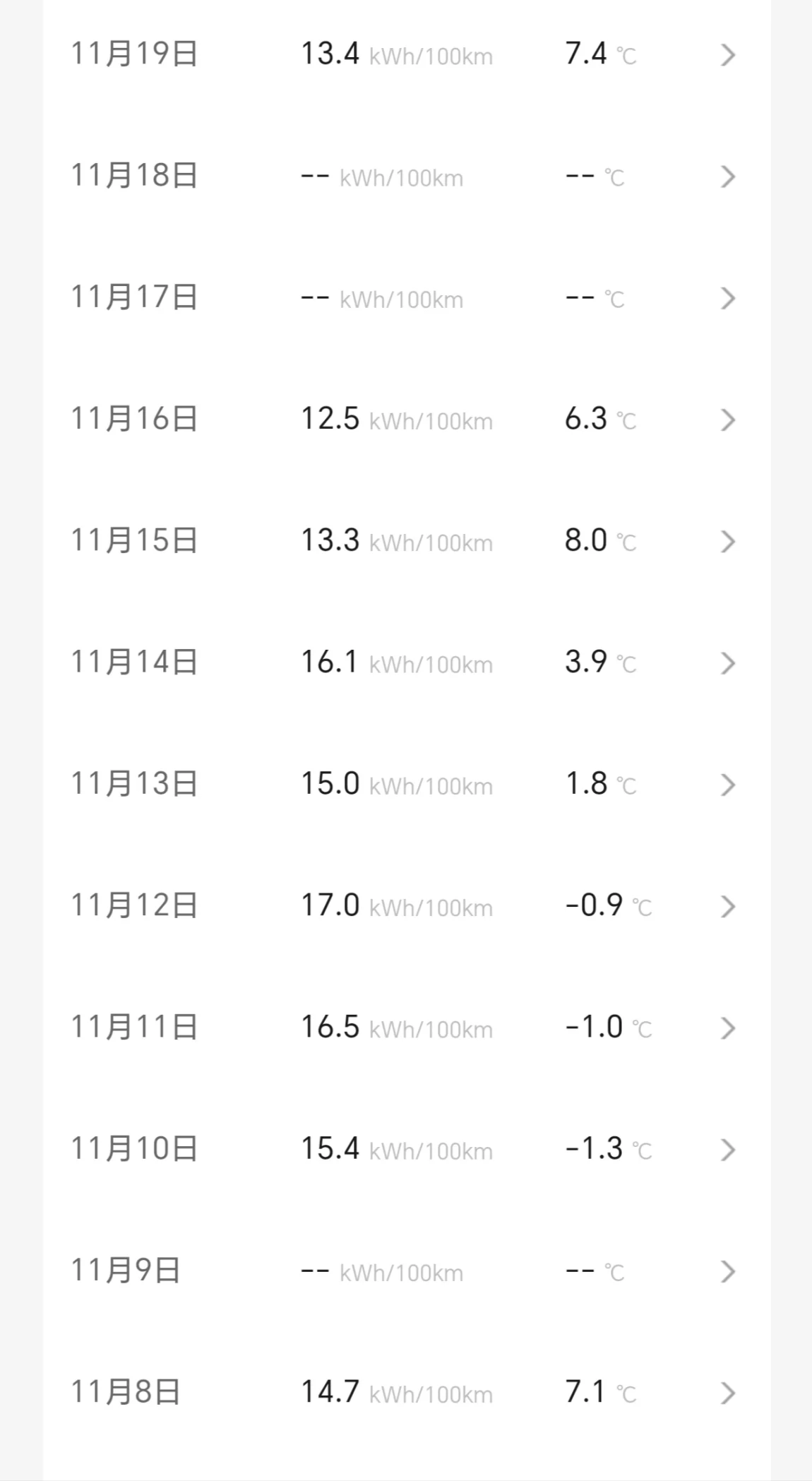Image resolution: width=812 pixels, height=1481 pixels.
Task: Click the chevron beside 1.8 ℃
Action: point(727,785)
